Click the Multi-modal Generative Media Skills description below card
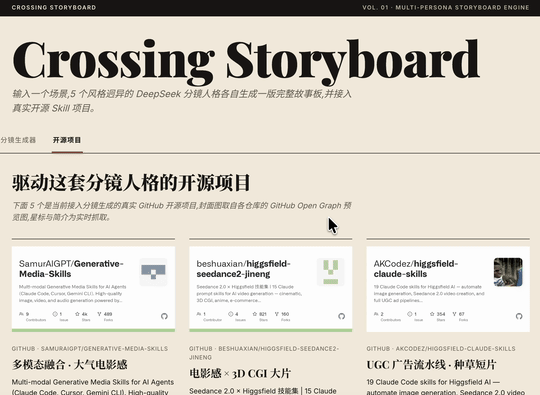 [x=93, y=387]
